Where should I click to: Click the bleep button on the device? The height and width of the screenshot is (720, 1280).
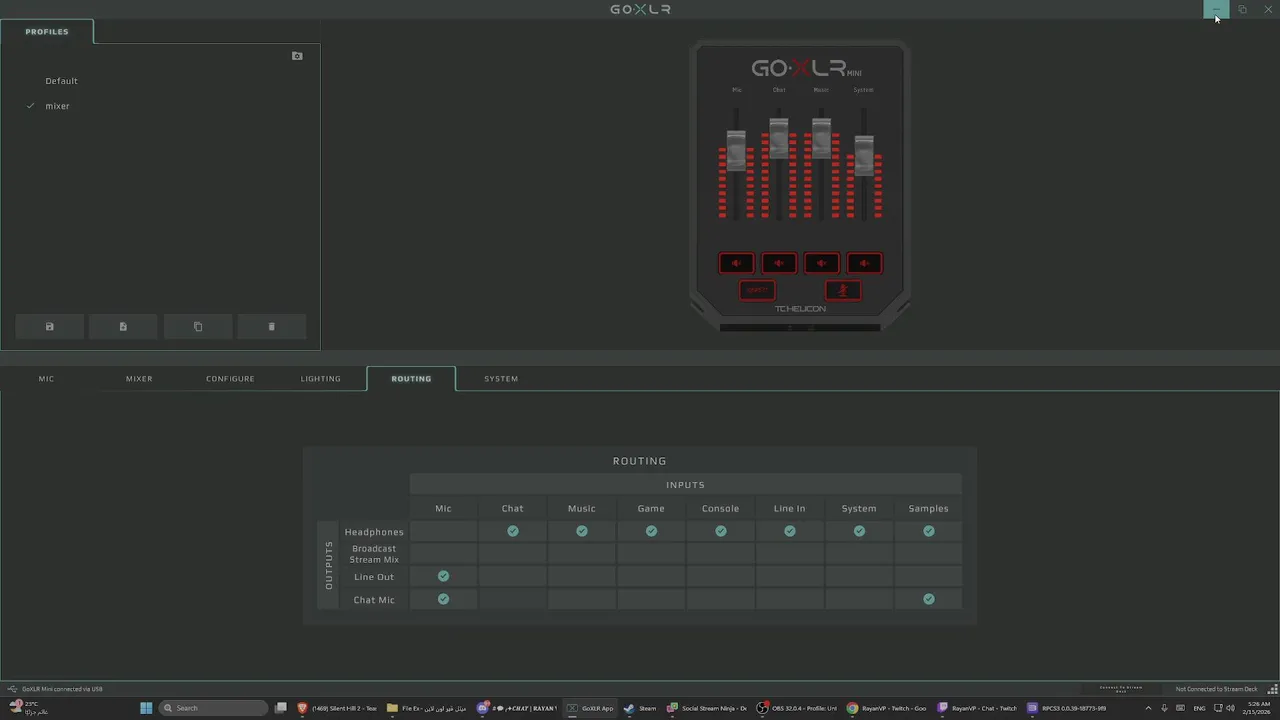[757, 290]
